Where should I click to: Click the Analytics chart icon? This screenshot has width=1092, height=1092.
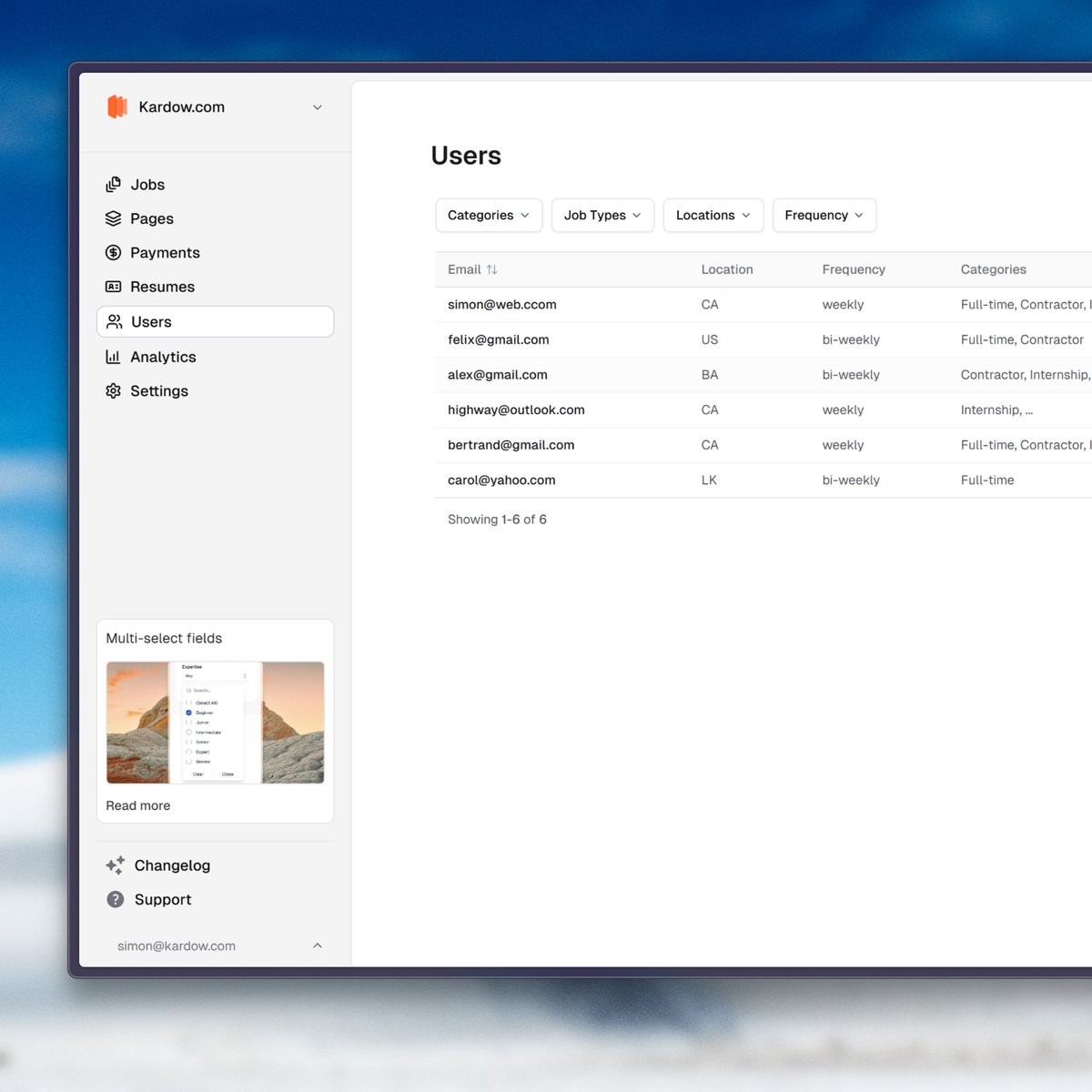[113, 357]
